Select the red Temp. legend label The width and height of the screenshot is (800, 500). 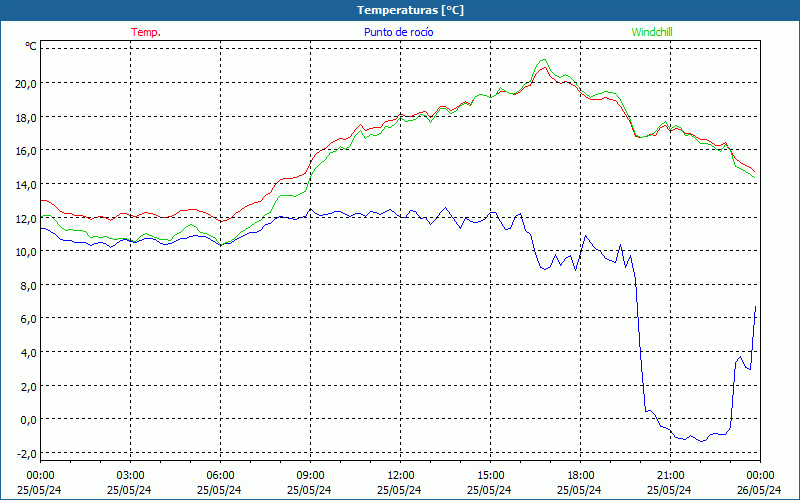146,32
